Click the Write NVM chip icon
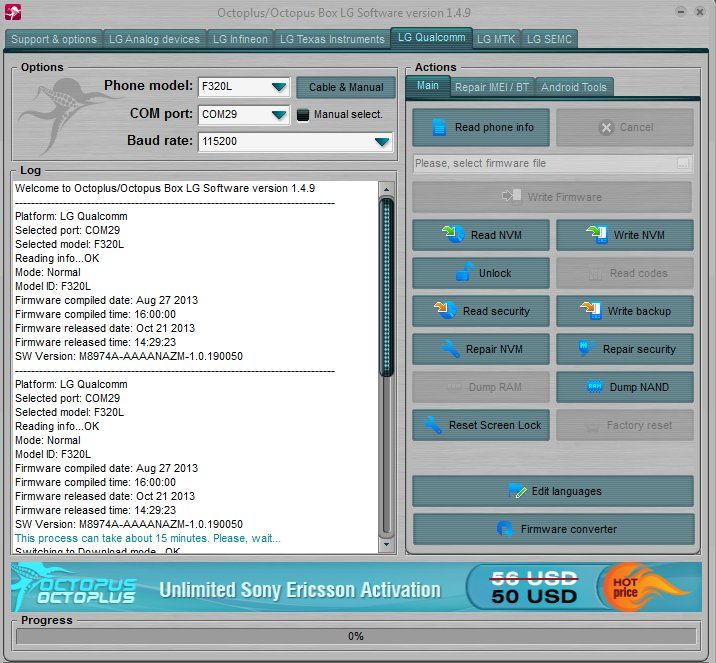 [x=597, y=234]
